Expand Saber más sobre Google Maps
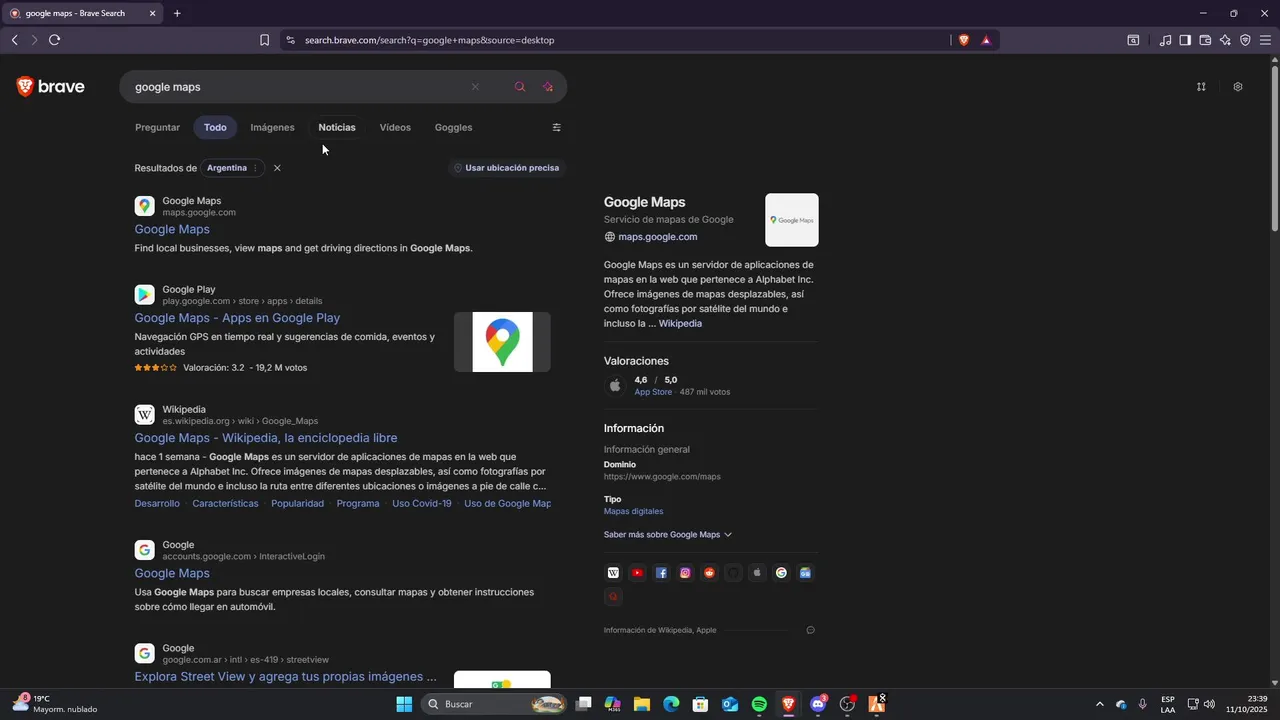 click(x=668, y=535)
